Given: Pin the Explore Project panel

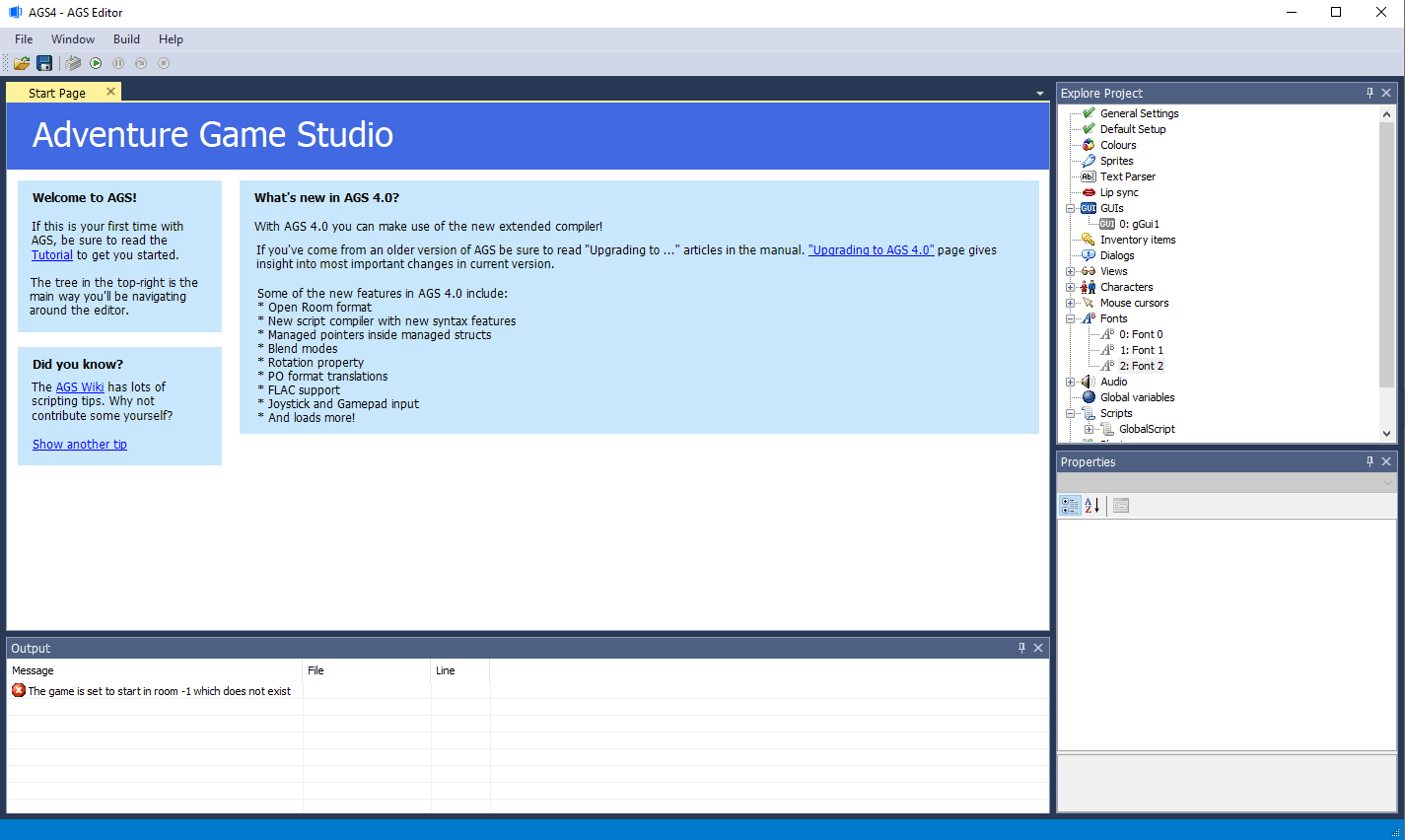Looking at the screenshot, I should (x=1370, y=93).
